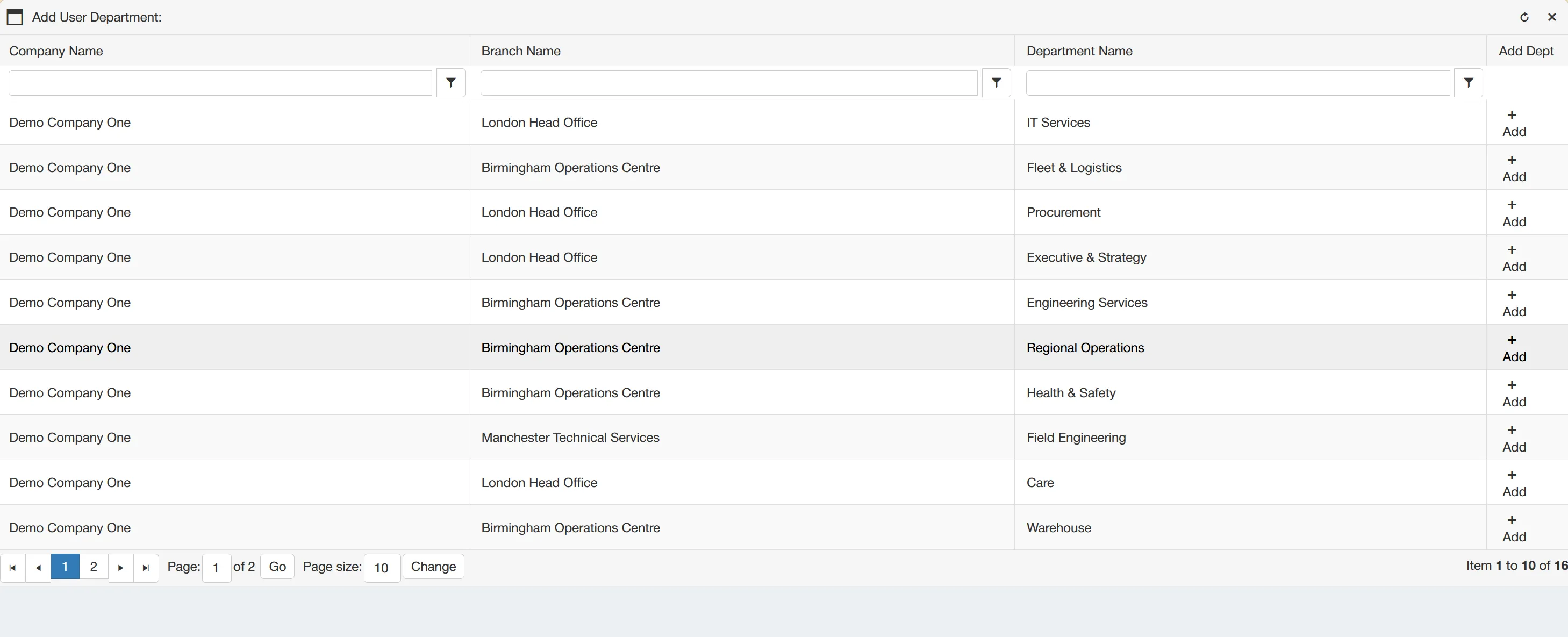
Task: Click the Department Name filter icon
Action: click(x=1468, y=83)
